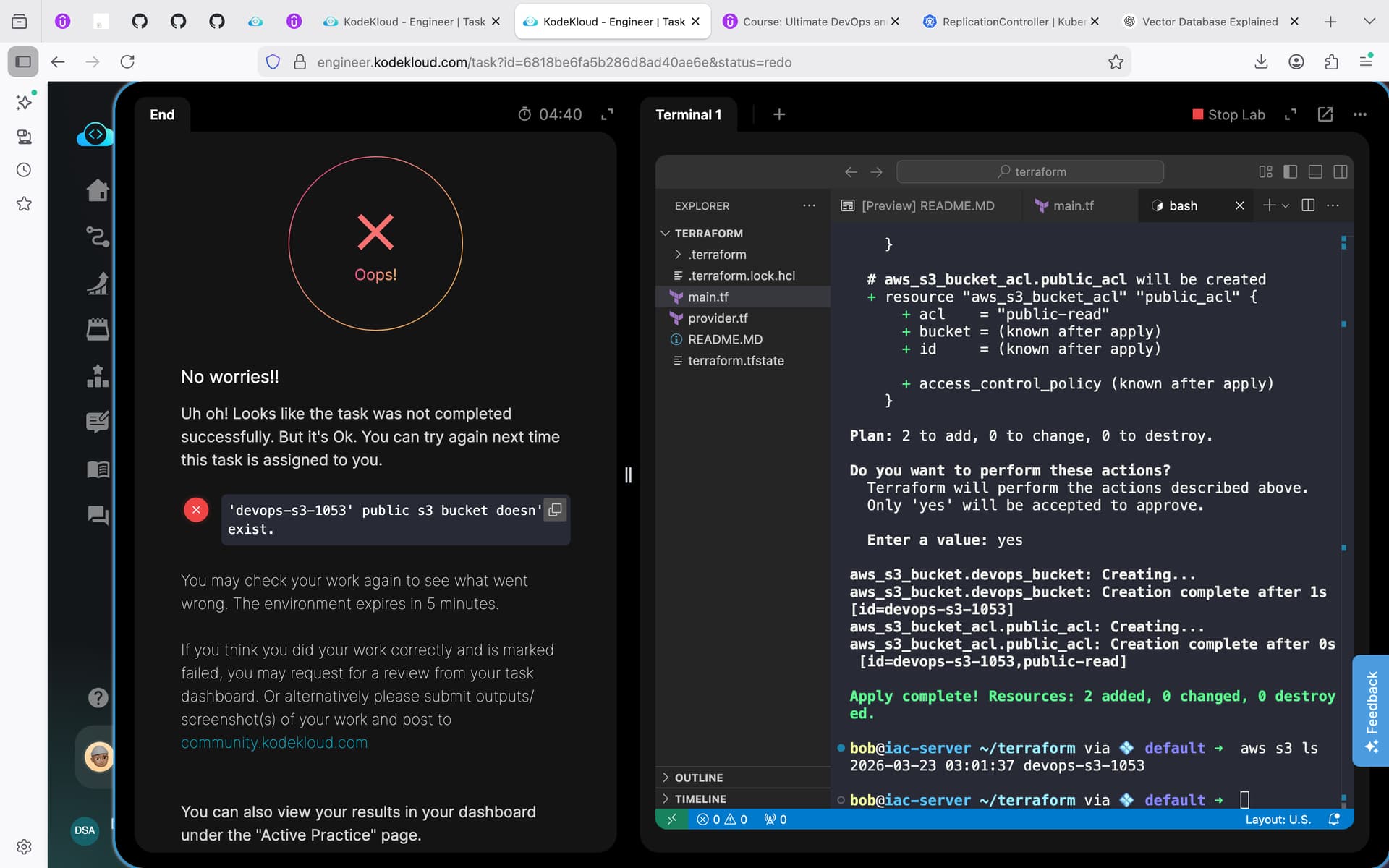Switch to the main.tf editor tab
This screenshot has width=1389, height=868.
pos(1072,205)
